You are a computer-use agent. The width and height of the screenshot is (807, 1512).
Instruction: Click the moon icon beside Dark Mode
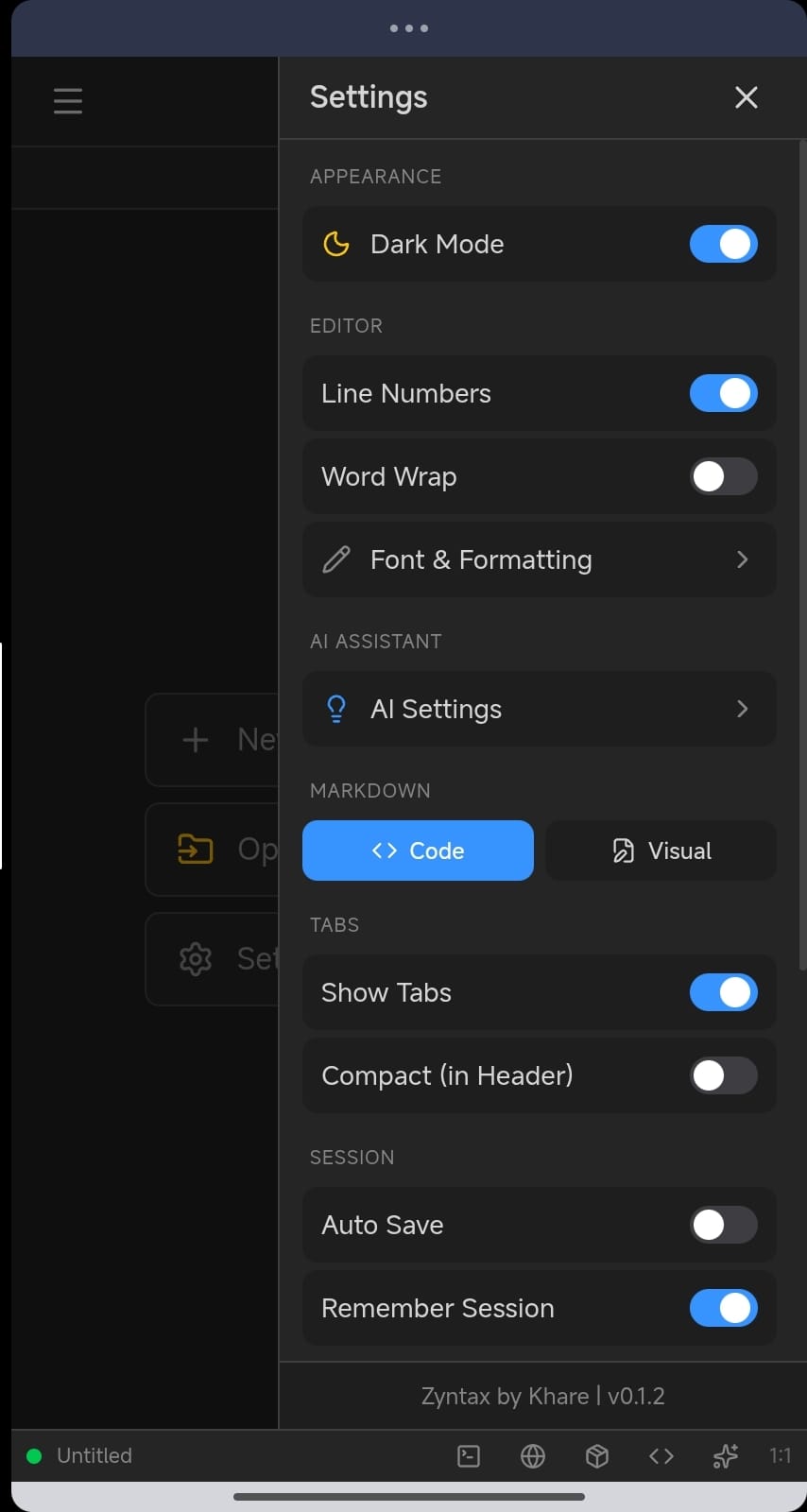336,244
